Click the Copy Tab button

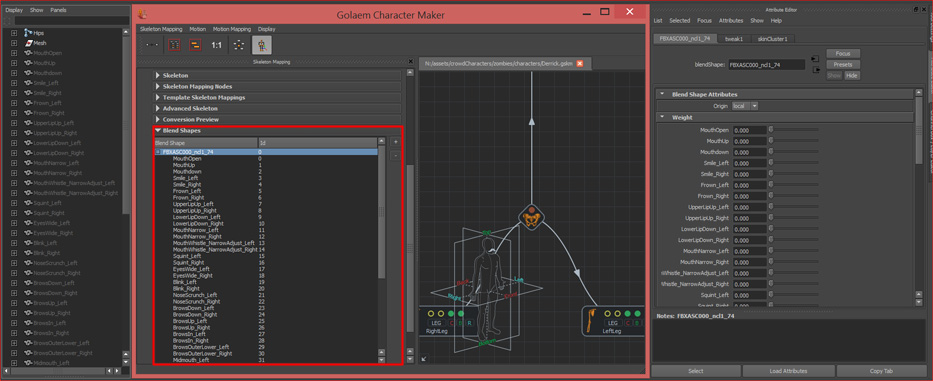881,371
